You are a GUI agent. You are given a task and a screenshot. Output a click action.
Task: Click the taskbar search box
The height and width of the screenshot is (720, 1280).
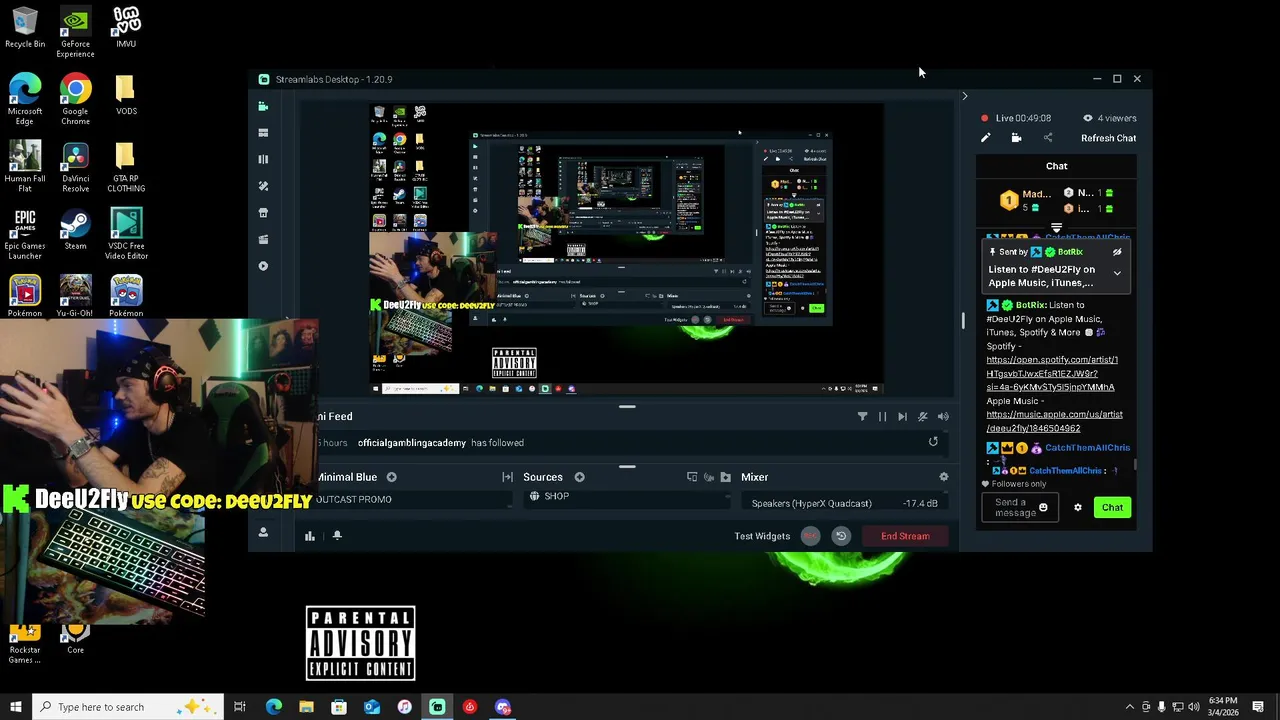click(x=127, y=707)
